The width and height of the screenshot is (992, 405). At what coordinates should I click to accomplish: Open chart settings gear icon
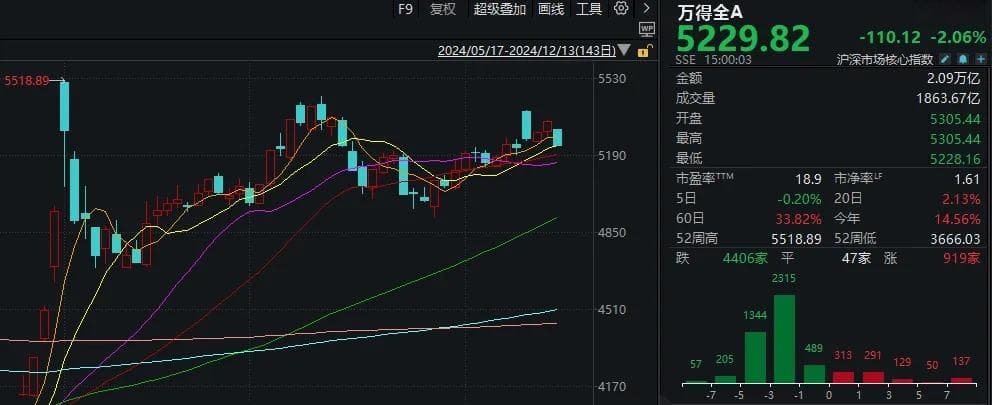(x=621, y=9)
